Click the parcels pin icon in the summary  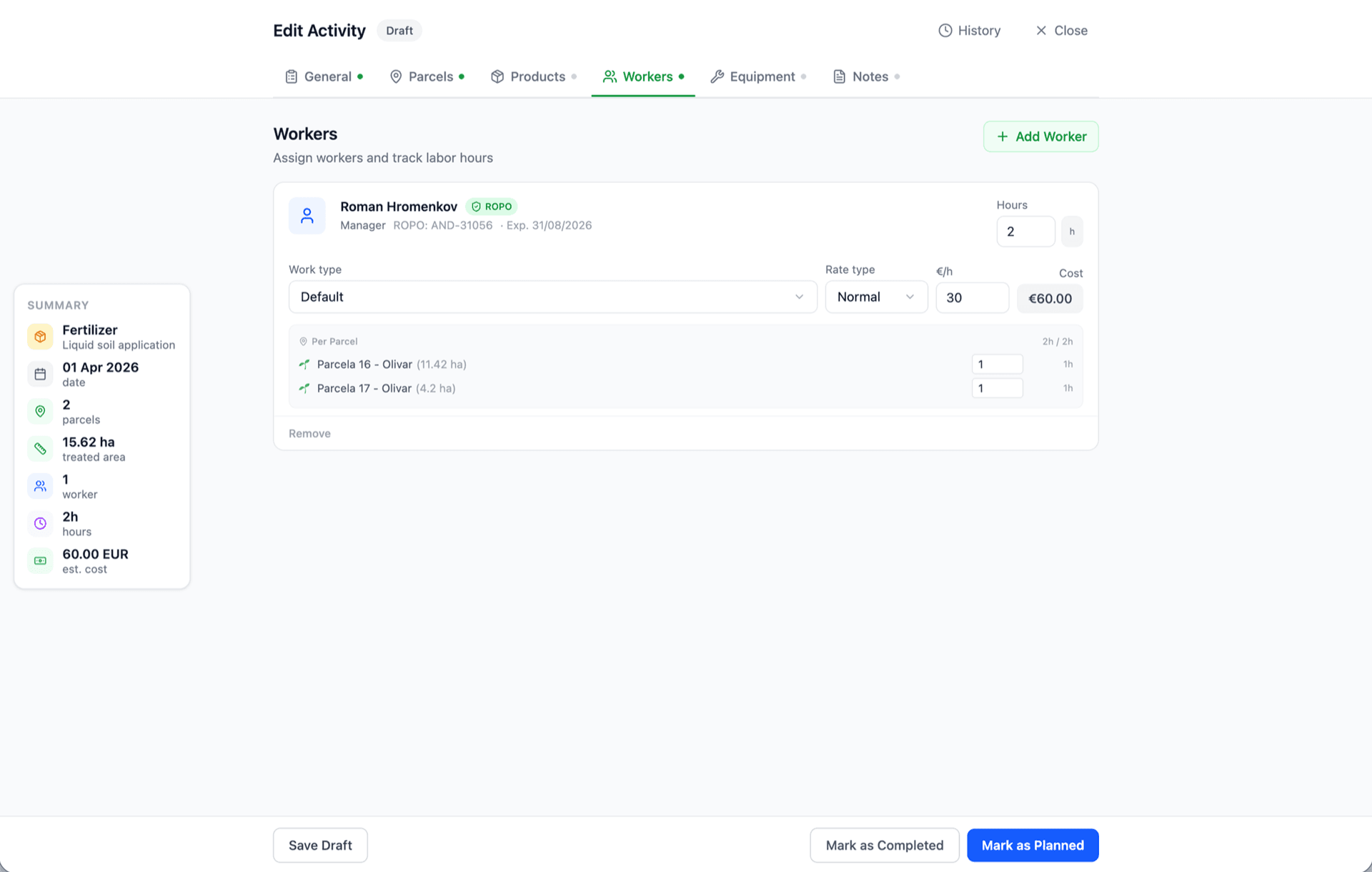tap(40, 411)
